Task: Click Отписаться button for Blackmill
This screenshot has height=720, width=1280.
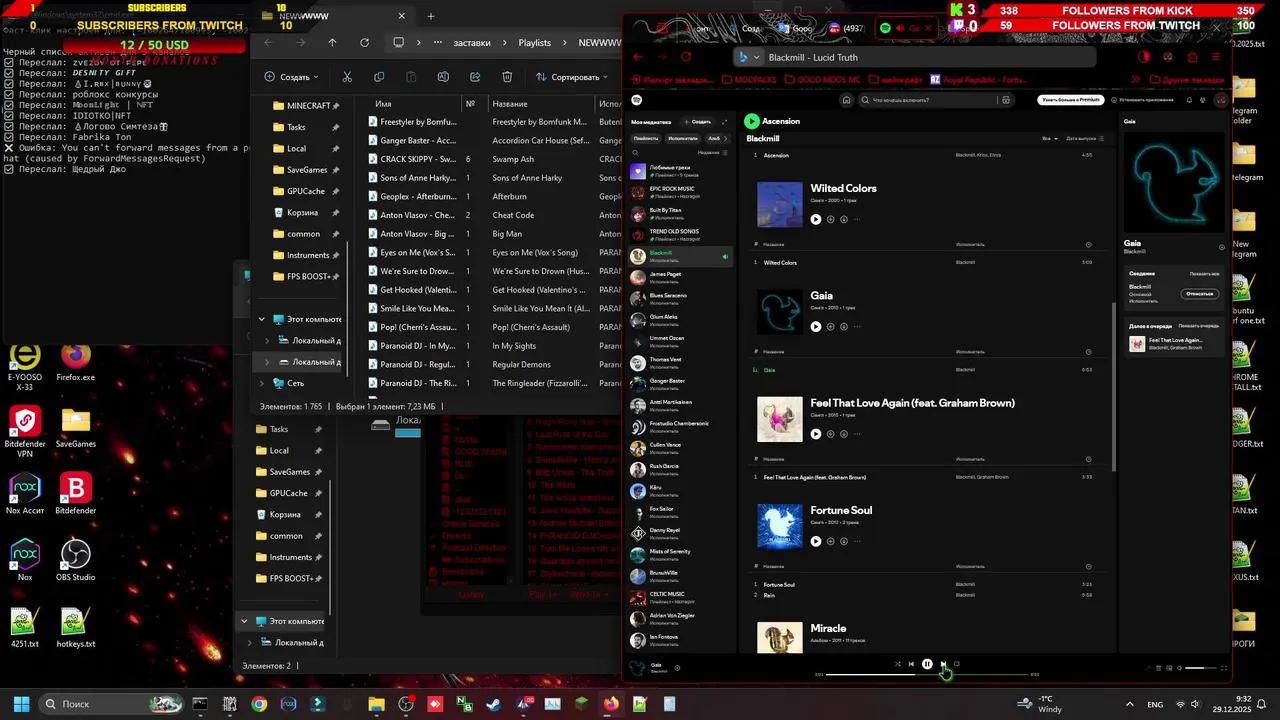Action: (x=1200, y=294)
